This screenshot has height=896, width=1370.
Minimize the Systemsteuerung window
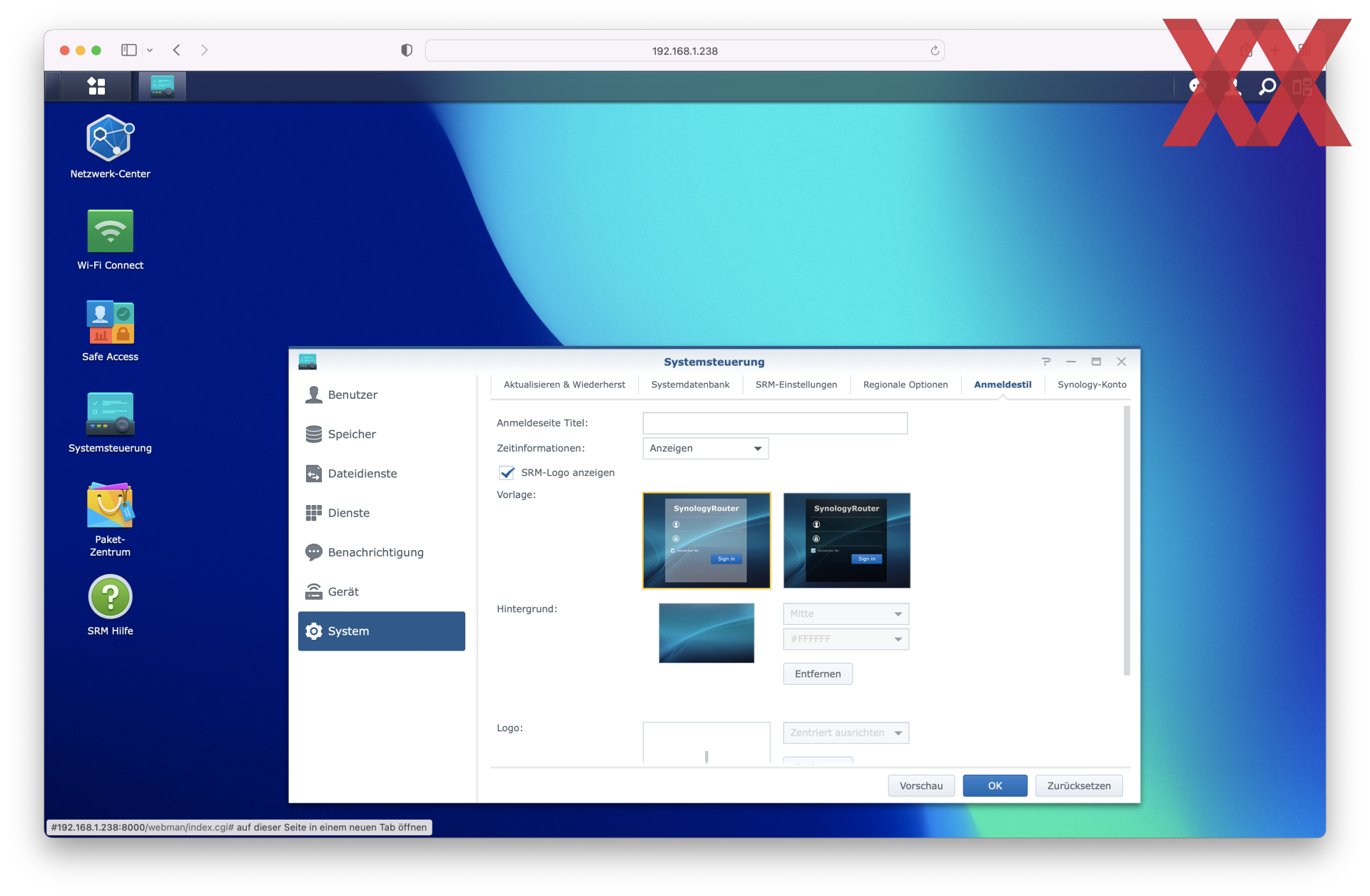(x=1071, y=362)
